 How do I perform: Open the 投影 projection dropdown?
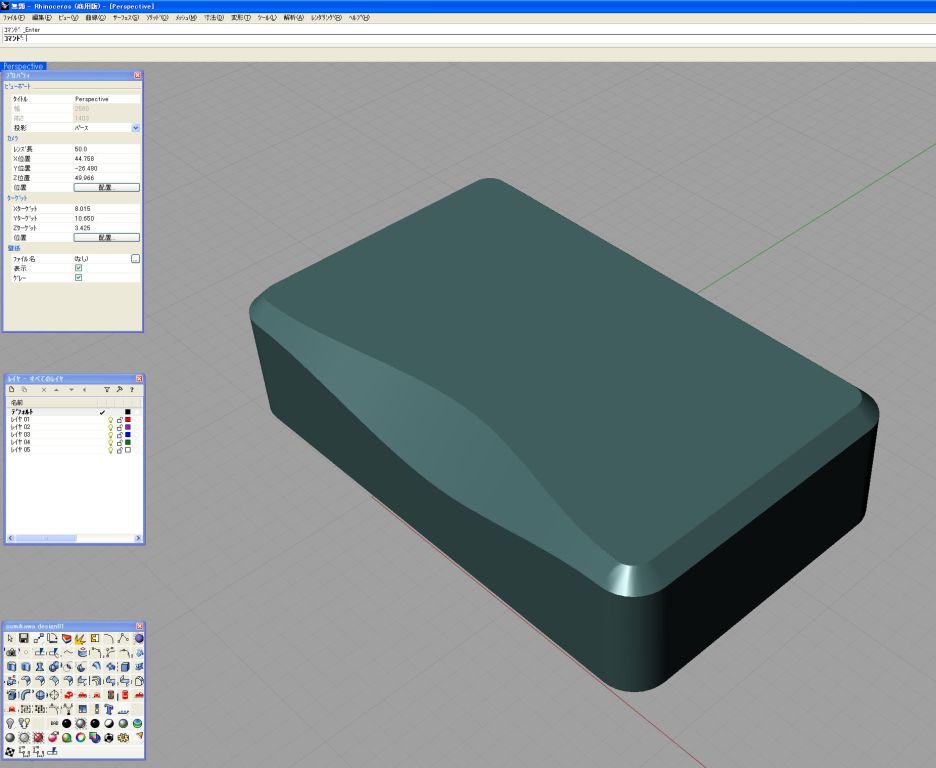[136, 128]
